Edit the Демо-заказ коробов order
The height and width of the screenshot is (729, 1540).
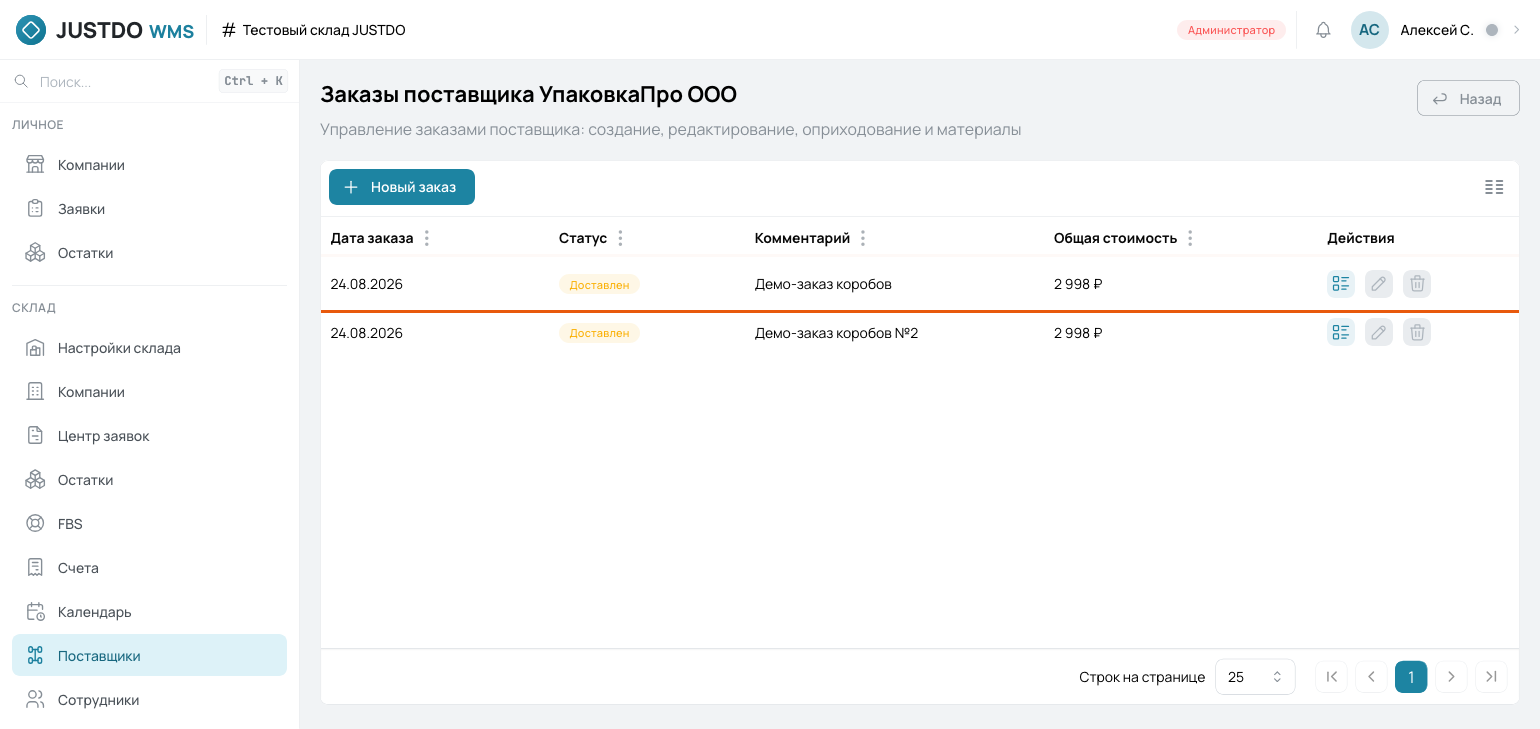tap(1379, 284)
